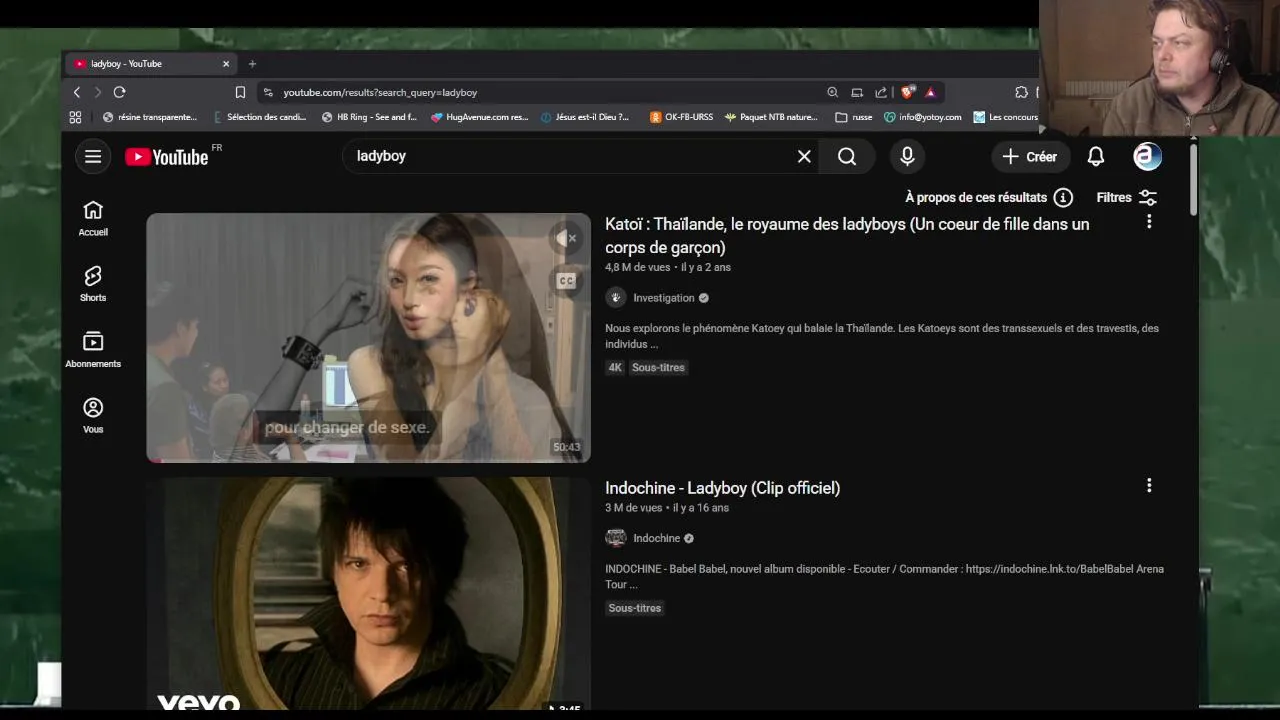Image resolution: width=1280 pixels, height=720 pixels.
Task: Open the Sélection des candi... bookmark
Action: (260, 117)
